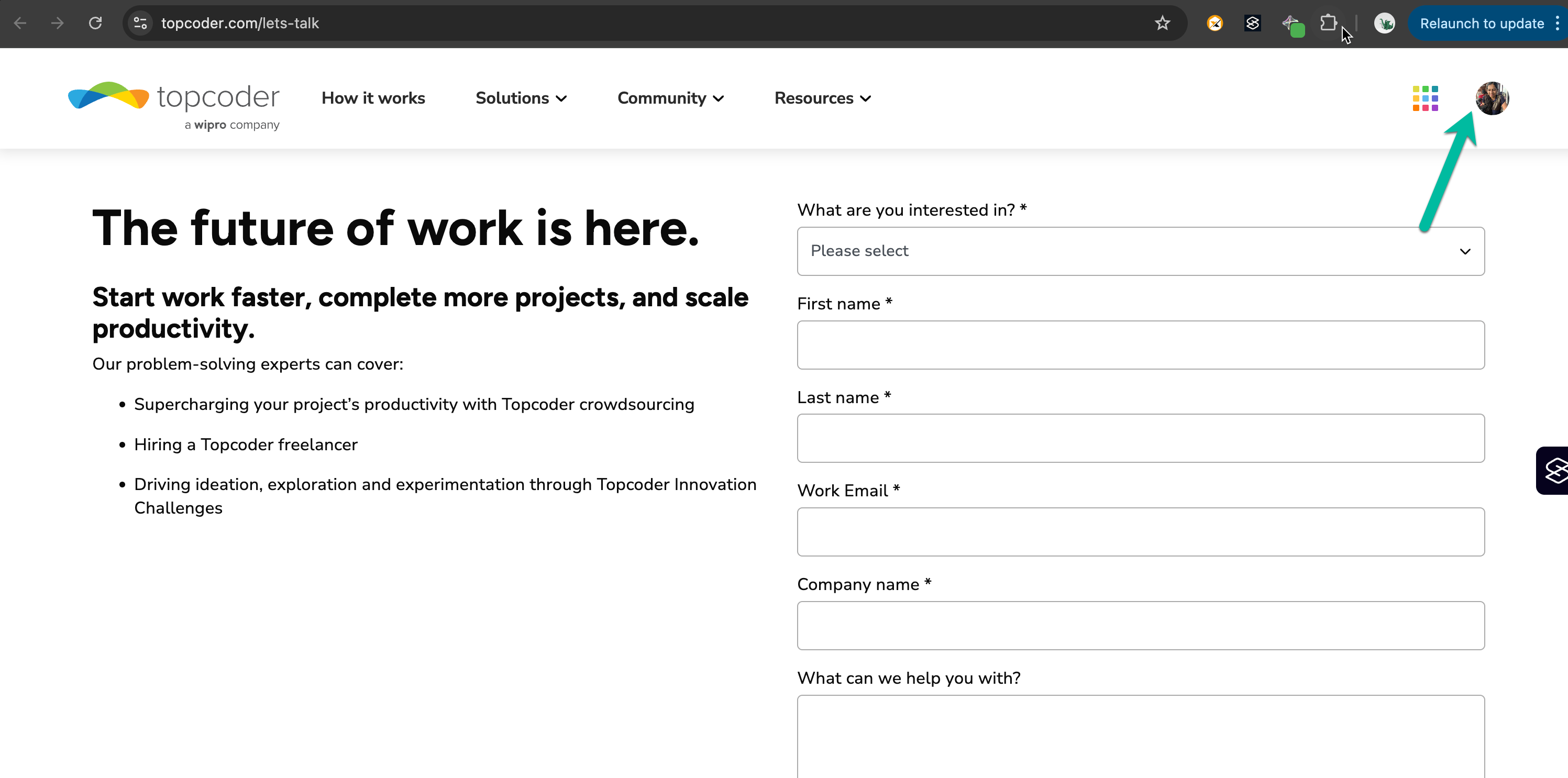
Task: Click into the Last name field
Action: (1140, 438)
